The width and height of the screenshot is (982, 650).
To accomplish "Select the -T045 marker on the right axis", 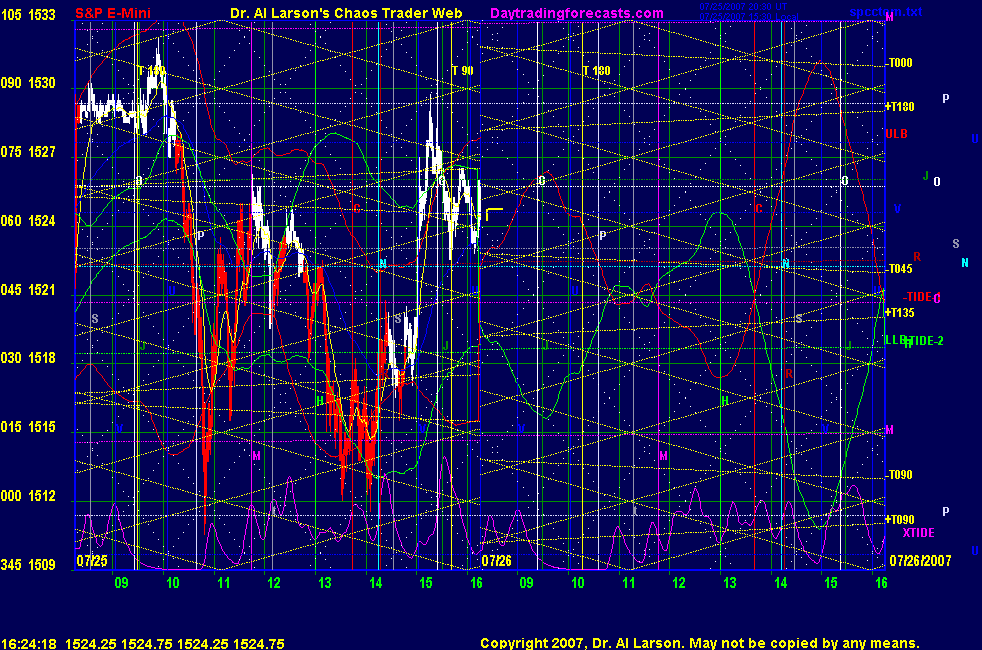I will [899, 269].
